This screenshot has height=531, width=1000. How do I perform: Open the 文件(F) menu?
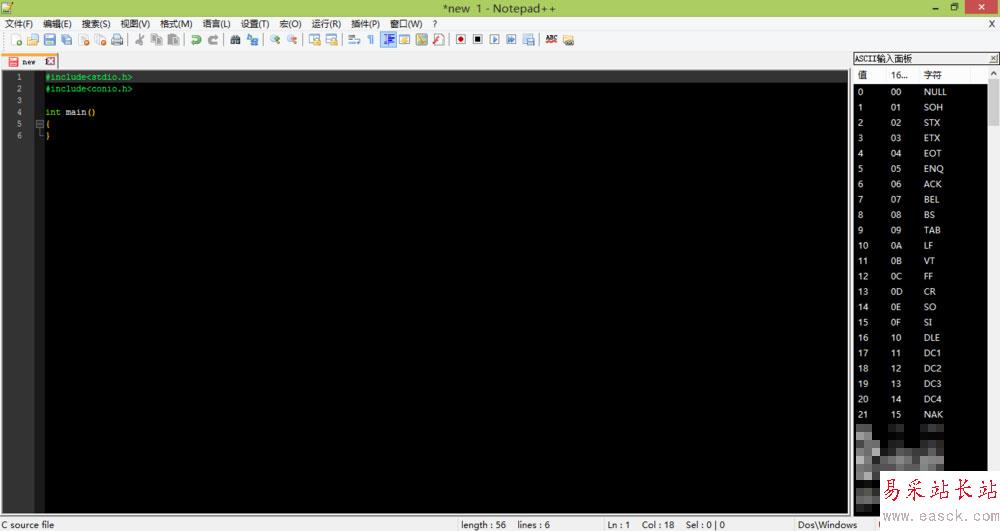(19, 24)
